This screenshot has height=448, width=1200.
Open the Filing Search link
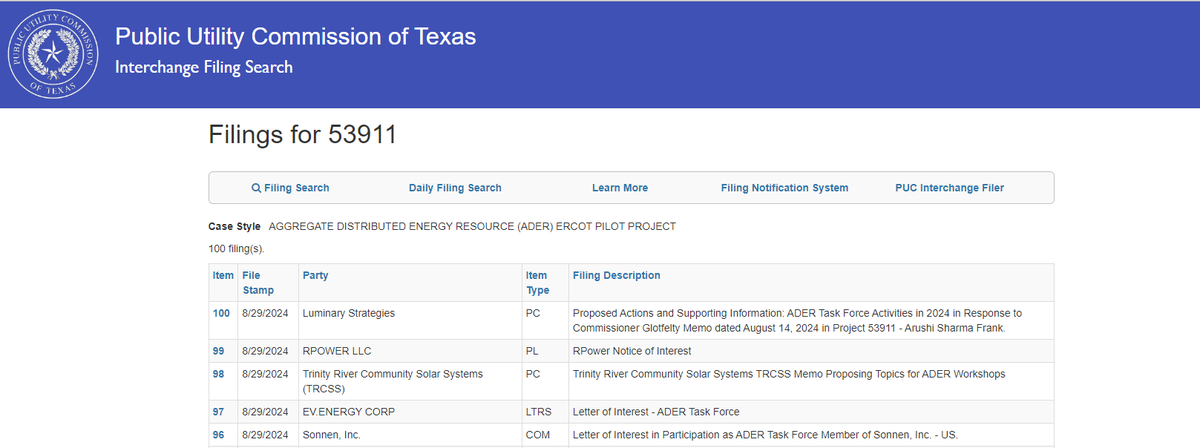tap(290, 188)
